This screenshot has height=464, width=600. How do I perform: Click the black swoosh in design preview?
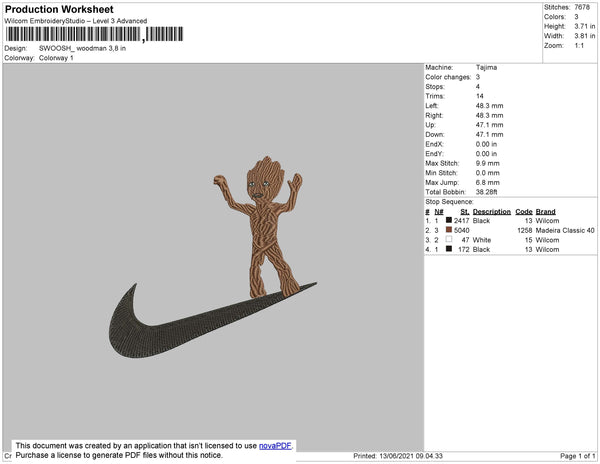click(x=212, y=321)
